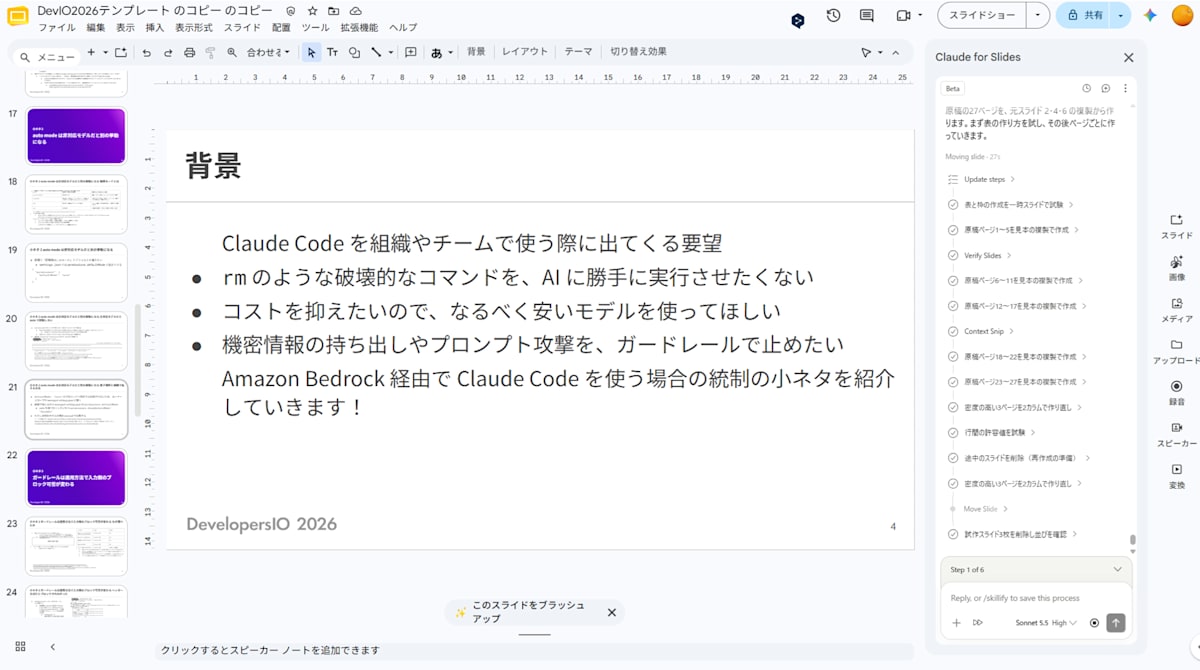Click the cloud document status icon
Screen dimensions: 1200x670
click(355, 10)
